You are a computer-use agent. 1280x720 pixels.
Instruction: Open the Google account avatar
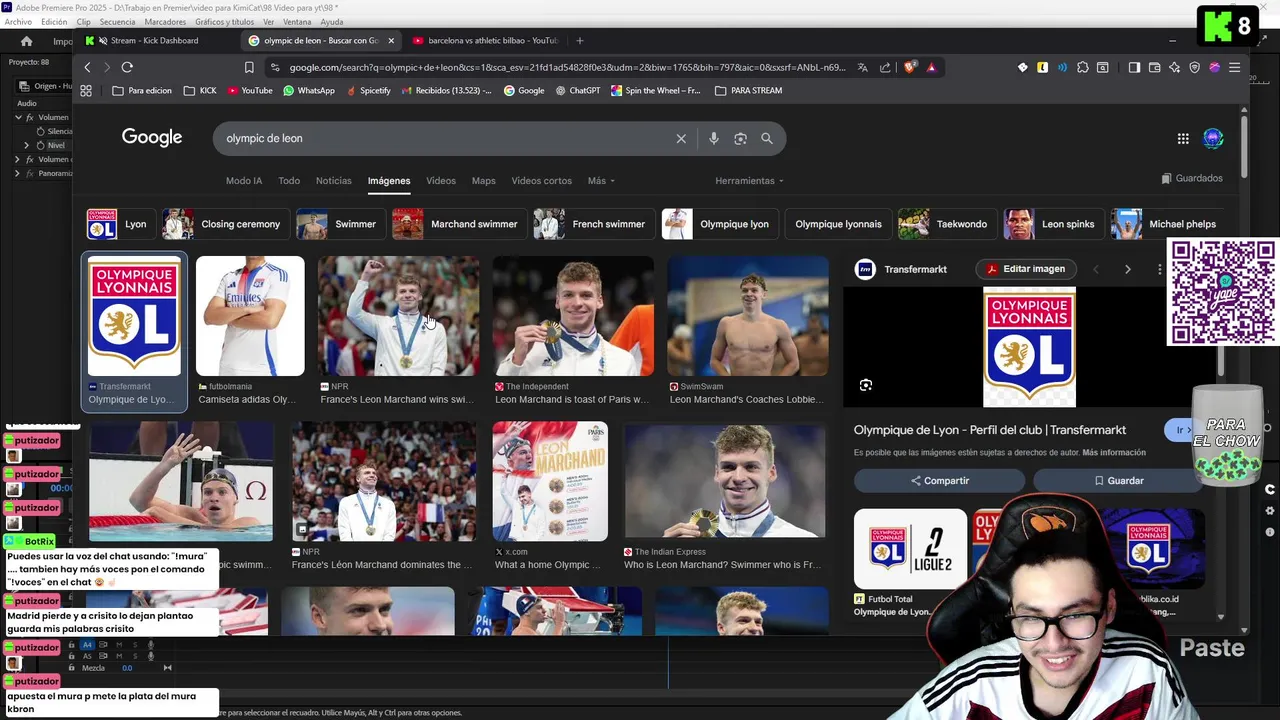coord(1213,139)
